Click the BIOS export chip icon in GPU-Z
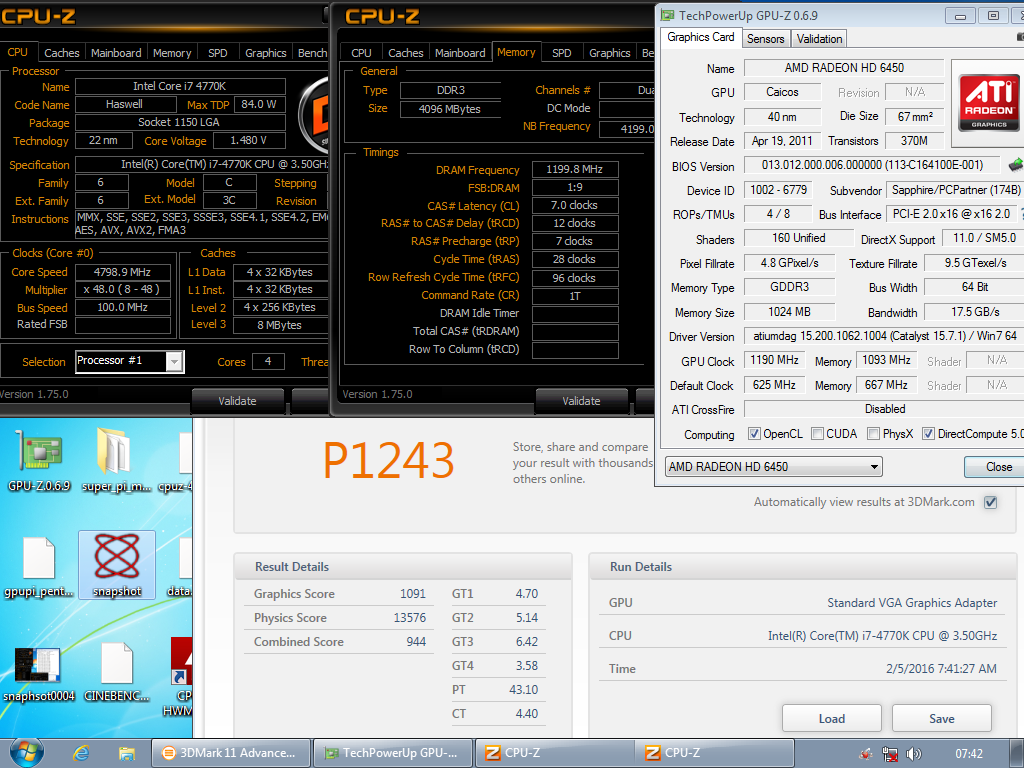Viewport: 1024px width, 768px height. coord(1016,165)
